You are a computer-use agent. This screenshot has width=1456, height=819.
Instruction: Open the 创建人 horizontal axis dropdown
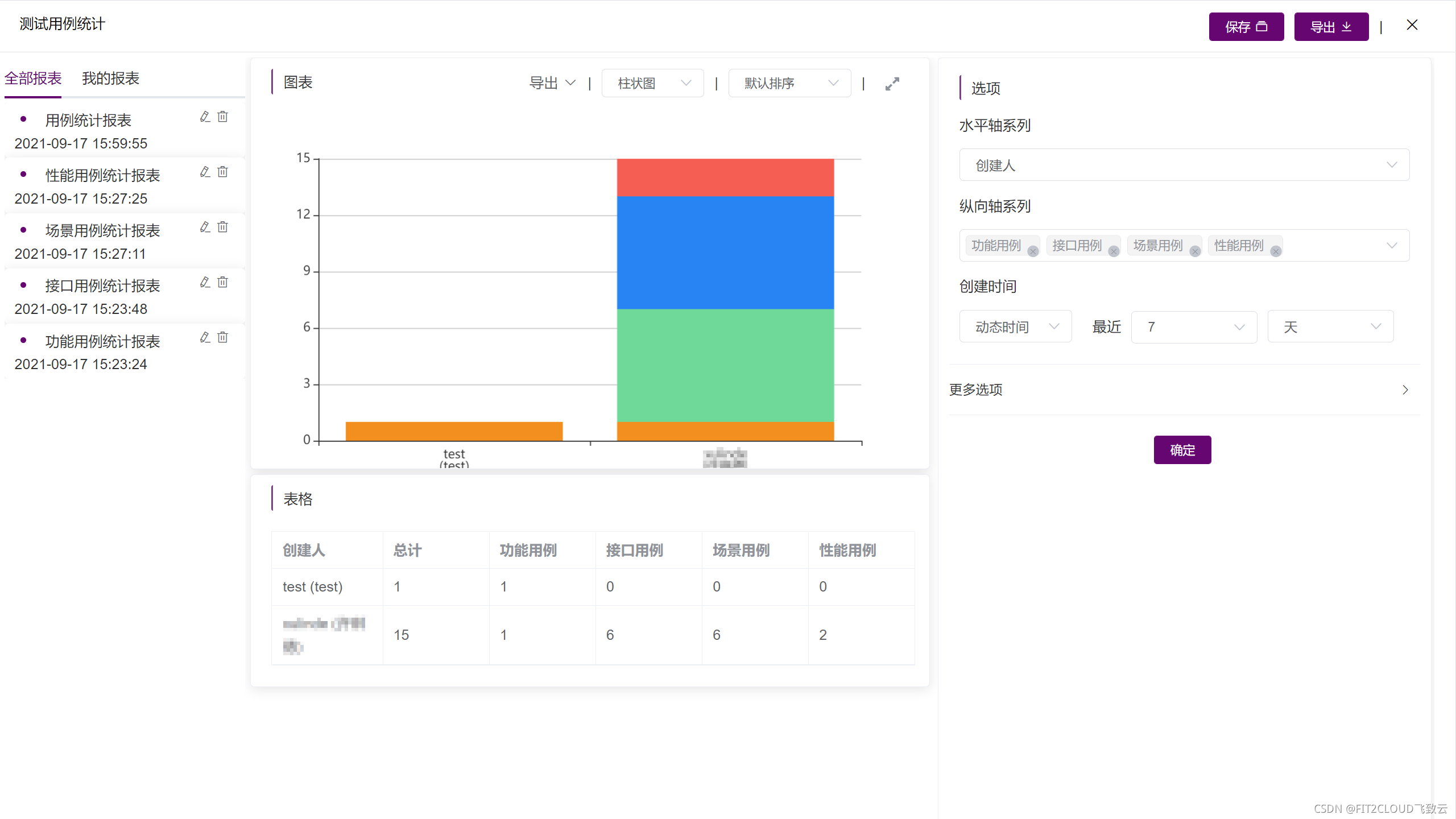point(1184,165)
